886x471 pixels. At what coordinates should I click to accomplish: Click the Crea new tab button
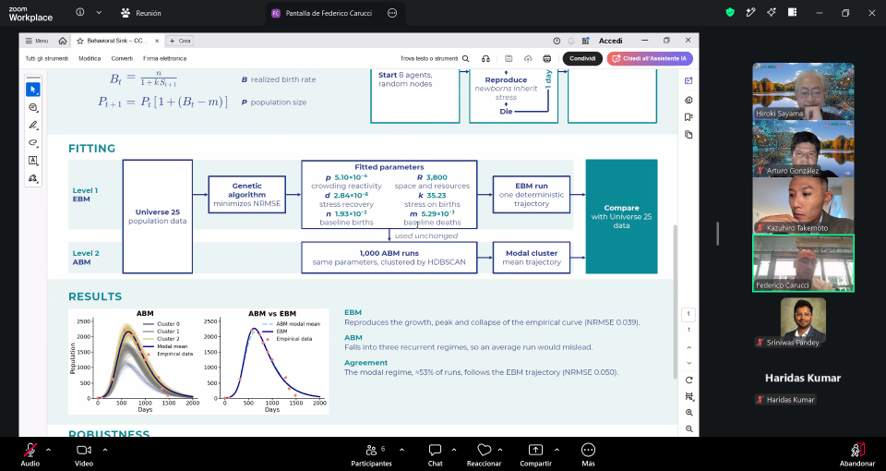(x=180, y=41)
